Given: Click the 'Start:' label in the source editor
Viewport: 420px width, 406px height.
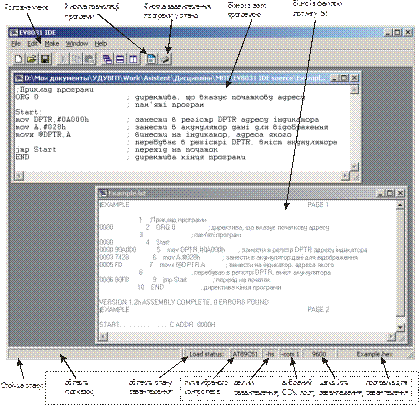Looking at the screenshot, I should [x=29, y=112].
